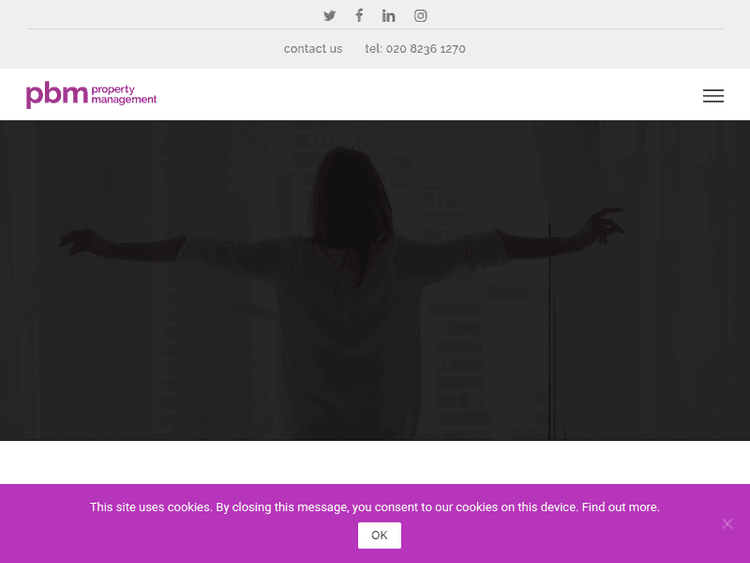Image resolution: width=750 pixels, height=563 pixels.
Task: Click the 'This site uses cookies' message text
Action: tap(330, 507)
